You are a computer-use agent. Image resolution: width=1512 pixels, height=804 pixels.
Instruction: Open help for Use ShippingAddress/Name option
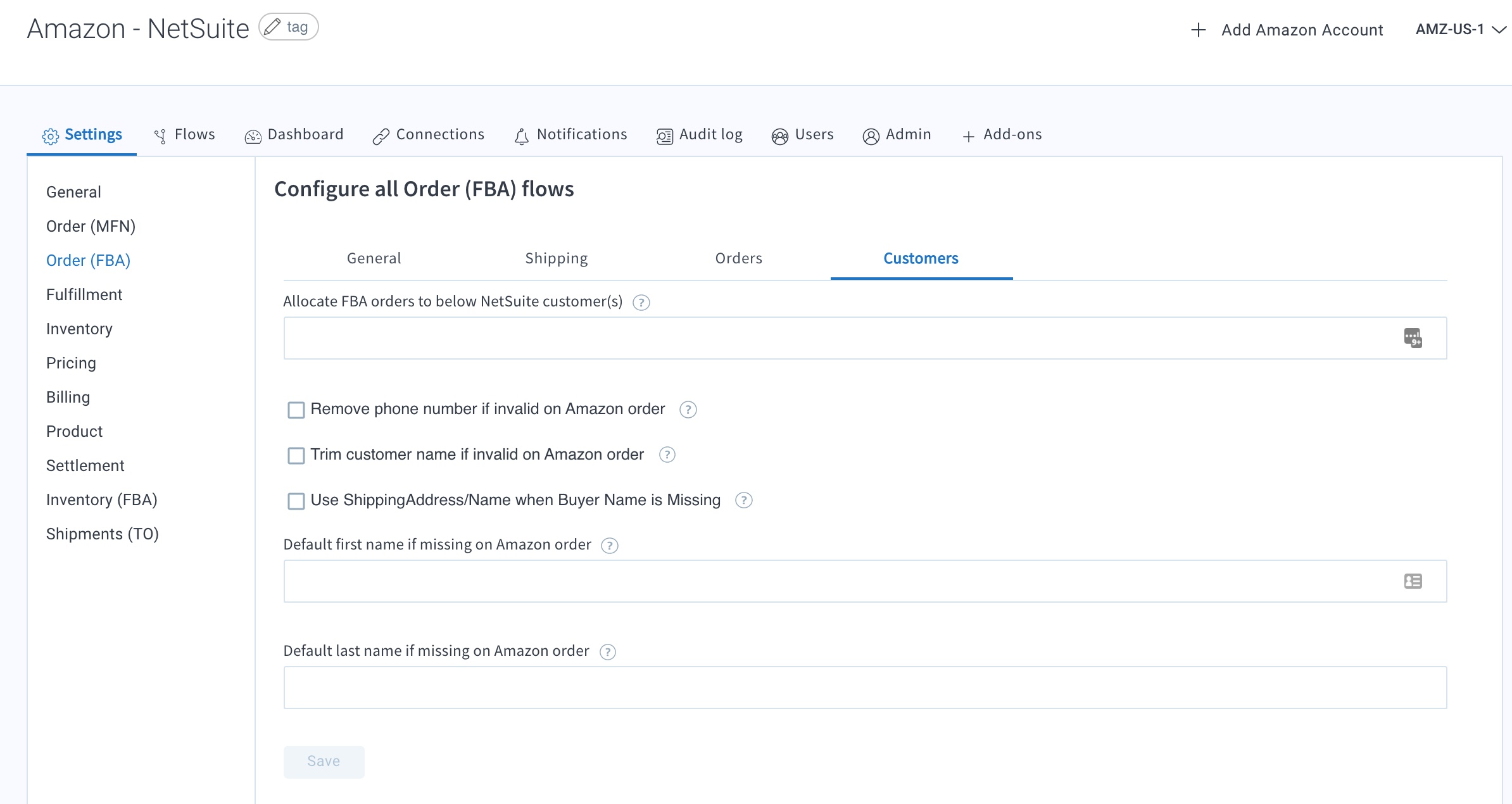744,500
